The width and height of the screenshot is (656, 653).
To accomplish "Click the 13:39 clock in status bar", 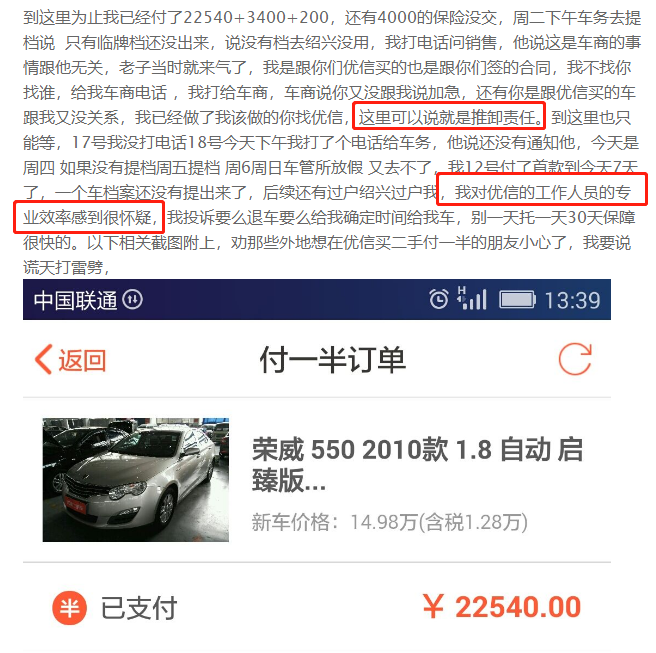I will [x=572, y=300].
